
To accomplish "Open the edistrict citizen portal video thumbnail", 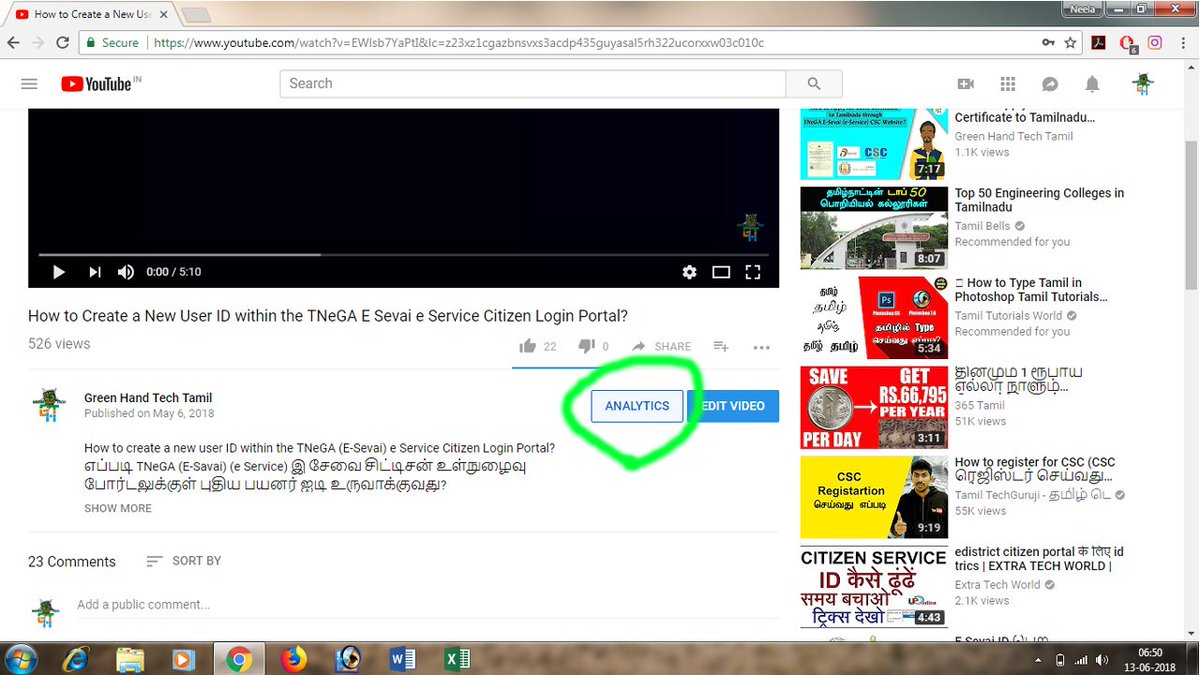I will tap(874, 587).
